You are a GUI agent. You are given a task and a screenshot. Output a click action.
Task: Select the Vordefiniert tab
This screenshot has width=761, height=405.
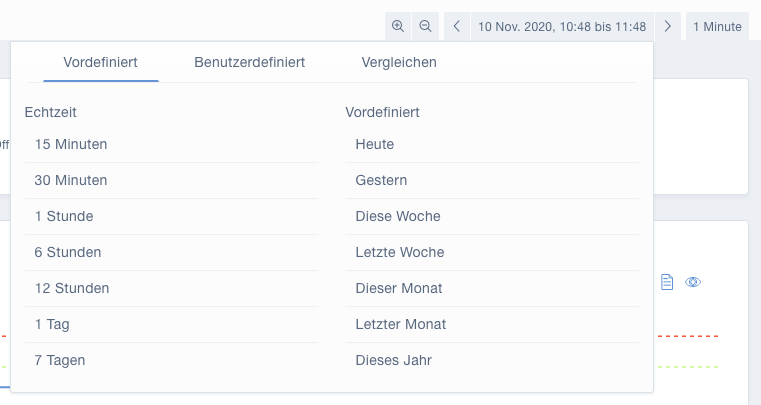100,62
